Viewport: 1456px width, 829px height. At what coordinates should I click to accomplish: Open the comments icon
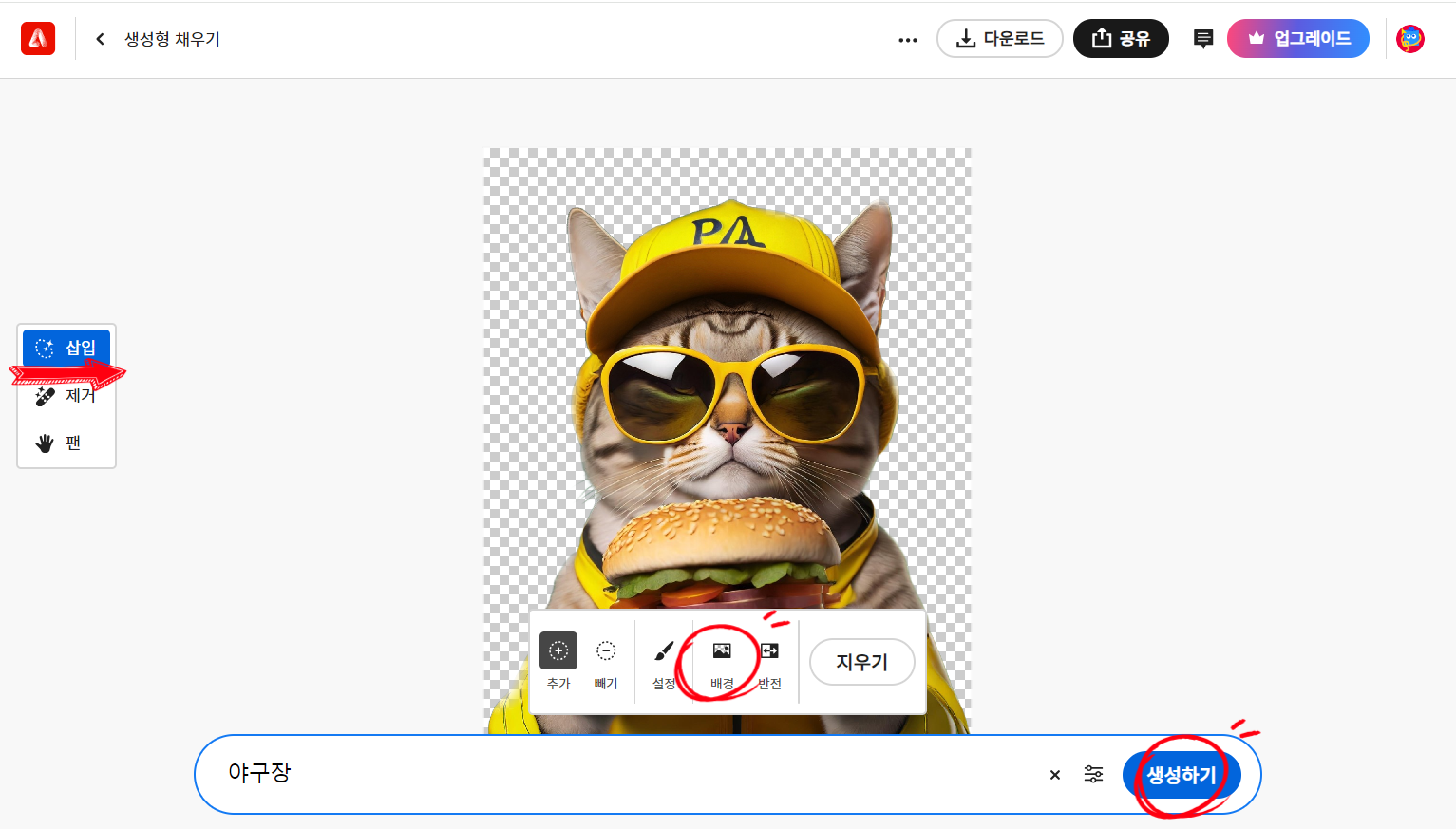tap(1203, 39)
